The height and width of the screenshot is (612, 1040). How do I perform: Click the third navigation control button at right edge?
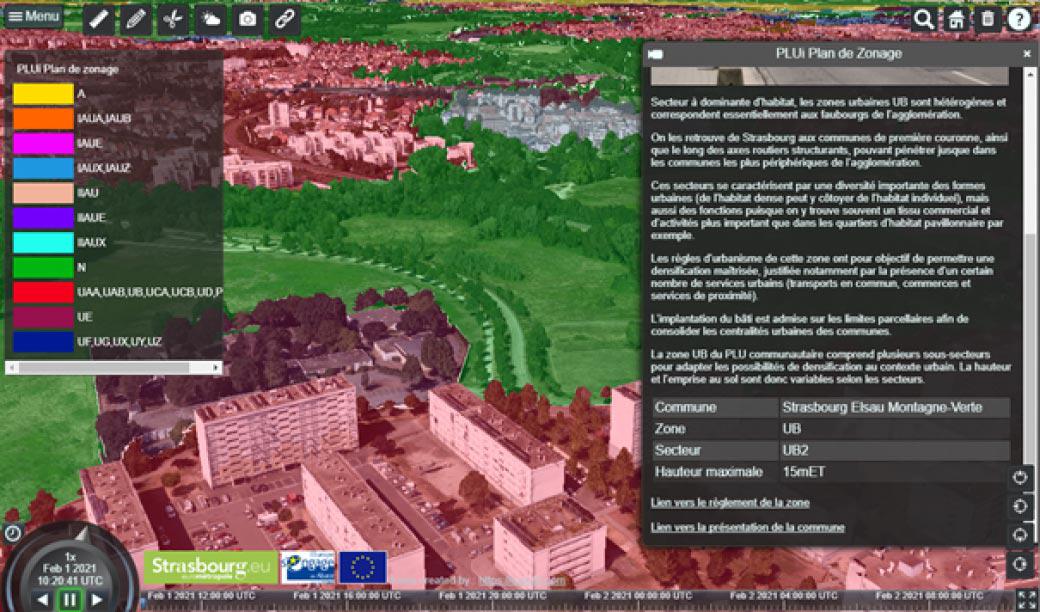pyautogui.click(x=1020, y=535)
